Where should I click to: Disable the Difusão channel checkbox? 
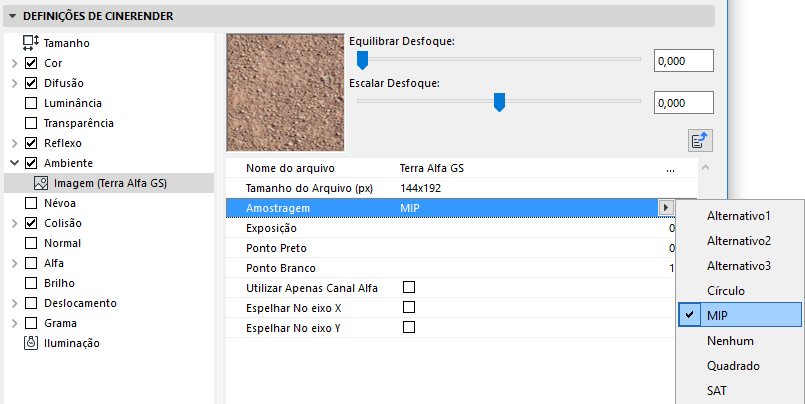point(31,83)
